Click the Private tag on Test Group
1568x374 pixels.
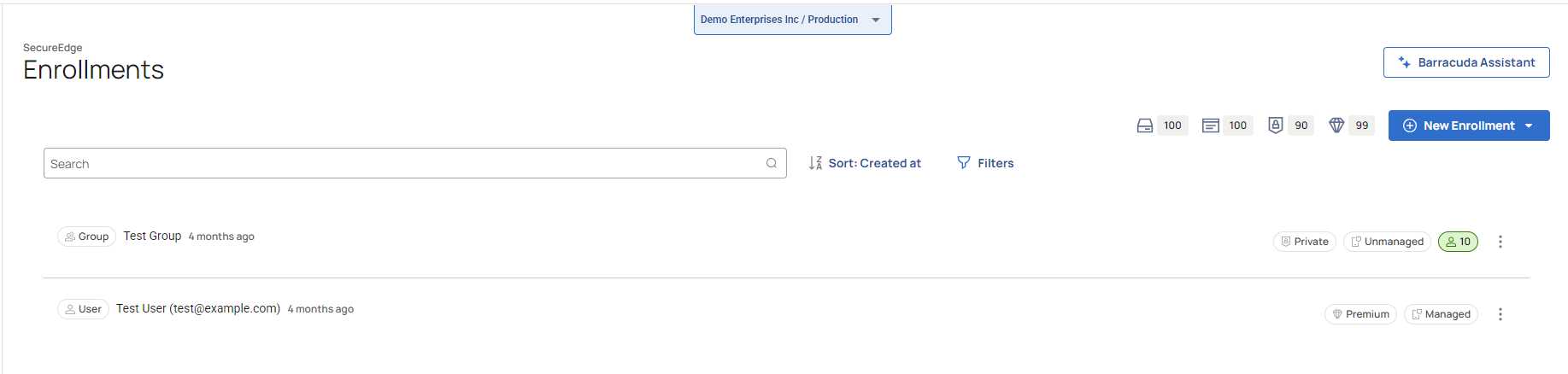(x=1304, y=242)
